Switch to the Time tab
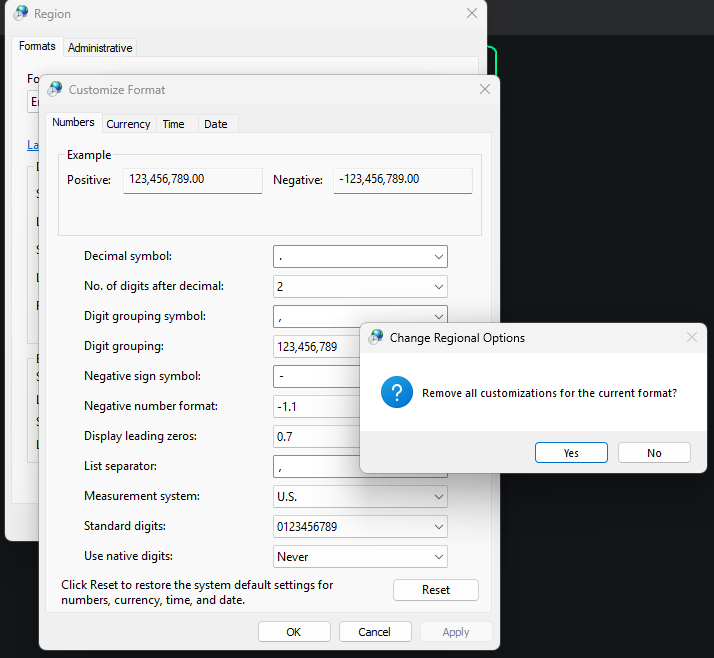 click(x=173, y=124)
